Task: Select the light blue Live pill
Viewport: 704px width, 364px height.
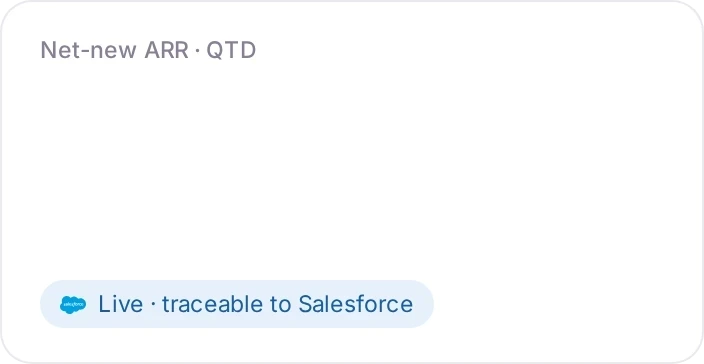Action: (237, 304)
